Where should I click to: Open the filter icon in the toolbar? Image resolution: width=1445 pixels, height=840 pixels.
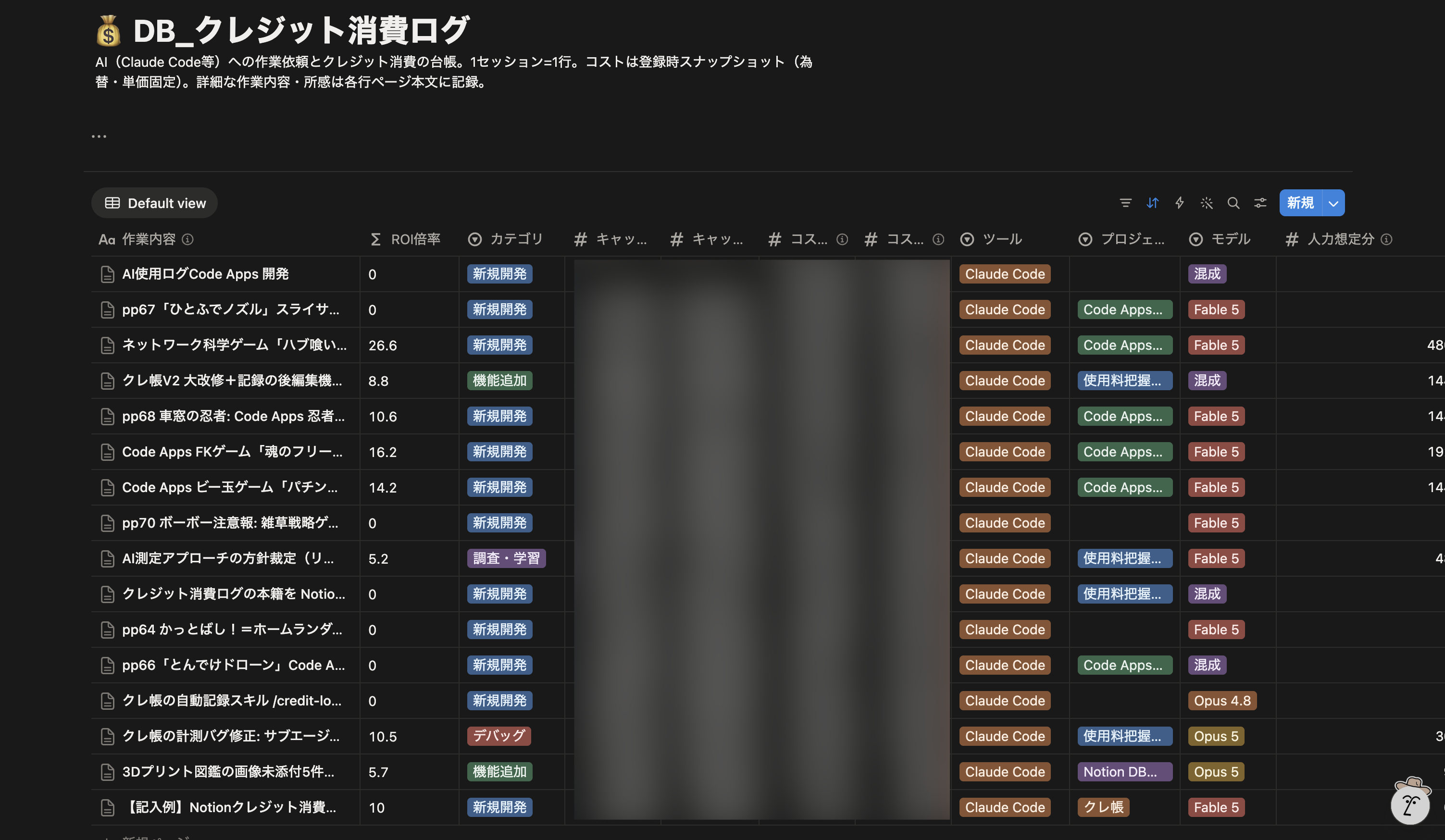(x=1125, y=203)
